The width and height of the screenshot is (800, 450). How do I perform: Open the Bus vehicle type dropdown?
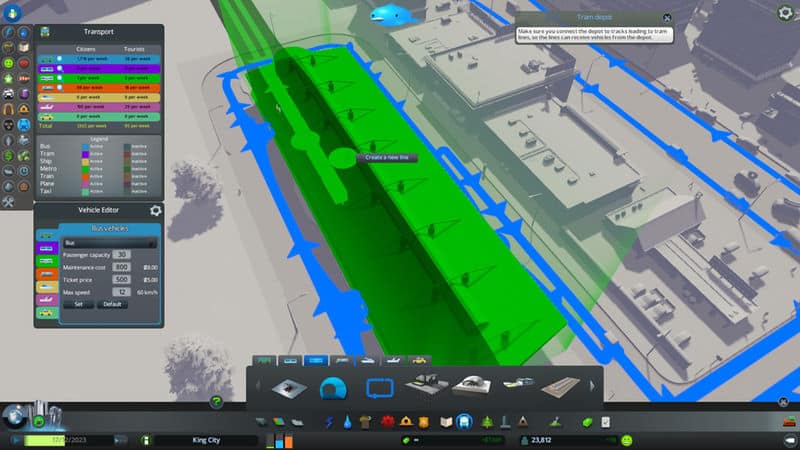point(109,242)
